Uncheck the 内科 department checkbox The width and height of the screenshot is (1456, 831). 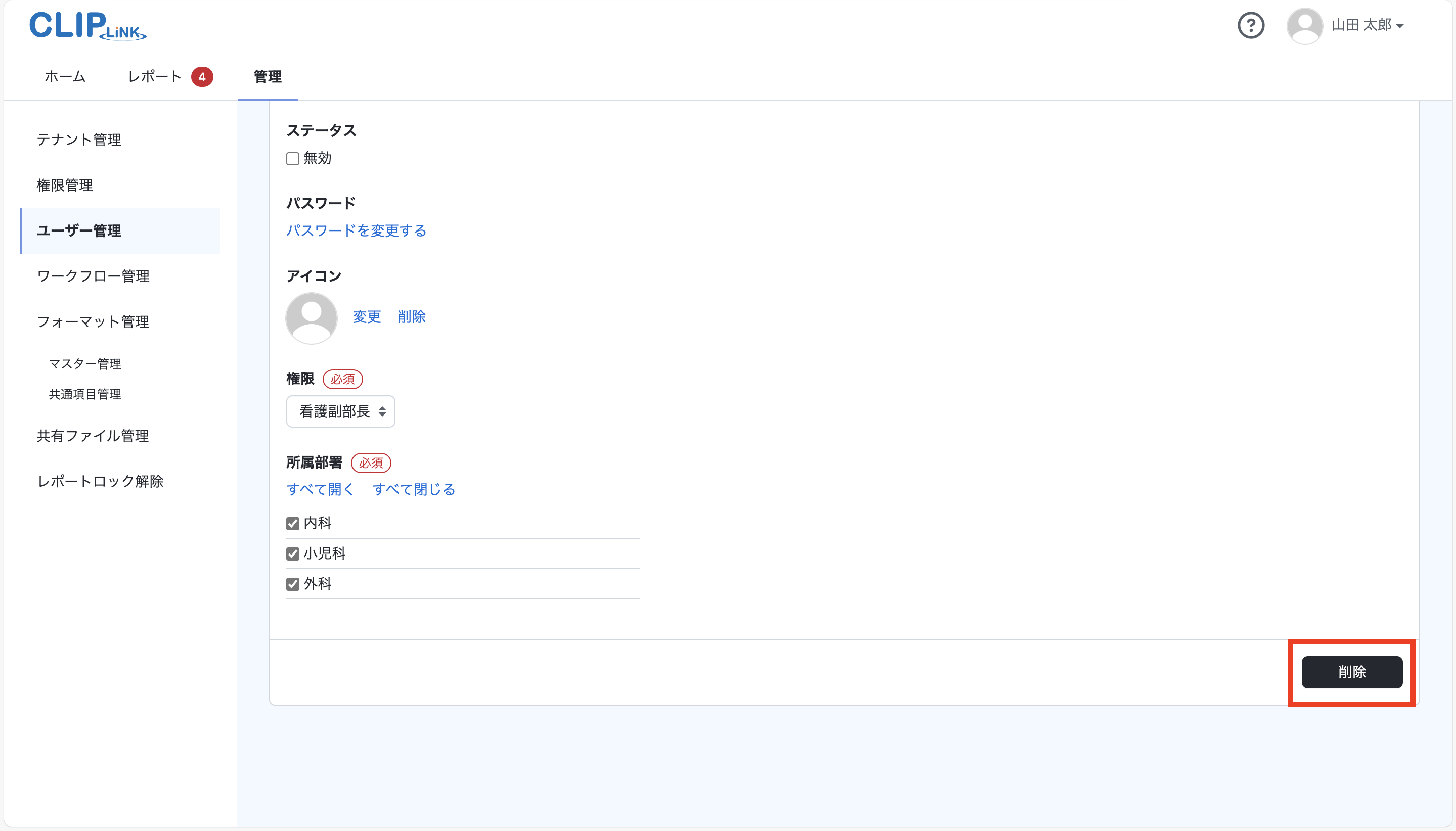(293, 523)
